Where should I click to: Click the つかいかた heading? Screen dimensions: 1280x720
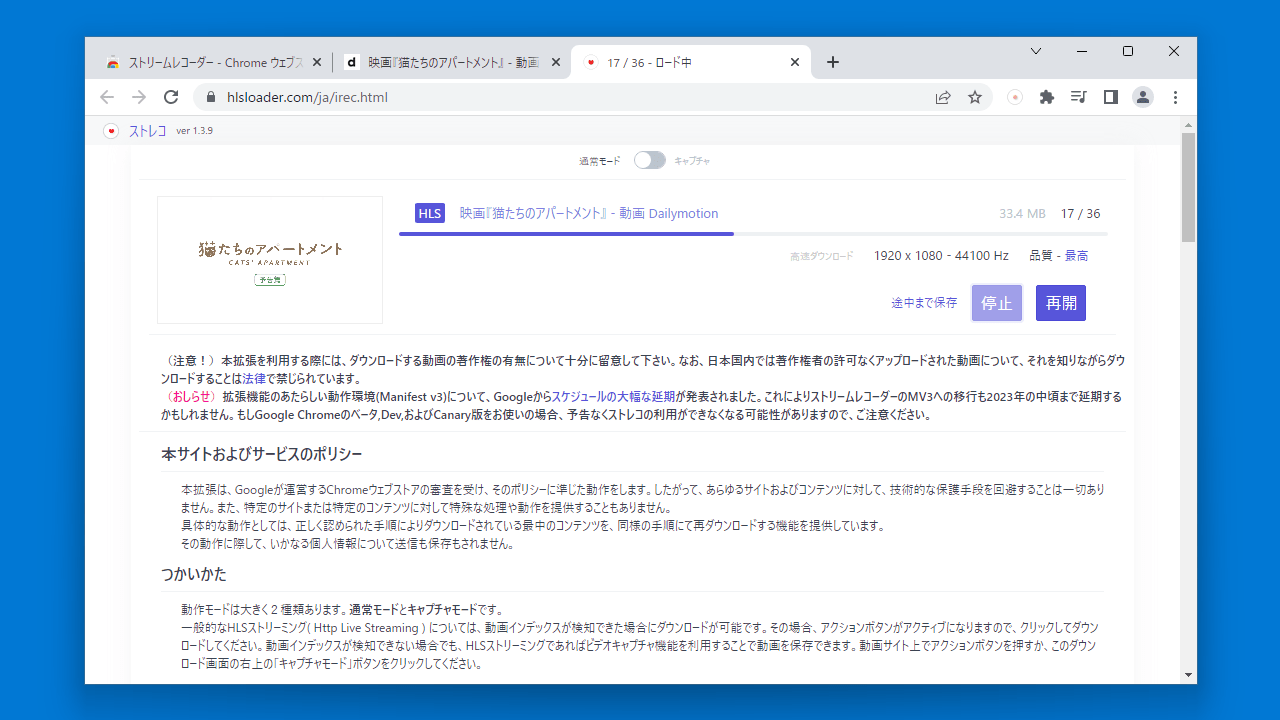(x=194, y=574)
